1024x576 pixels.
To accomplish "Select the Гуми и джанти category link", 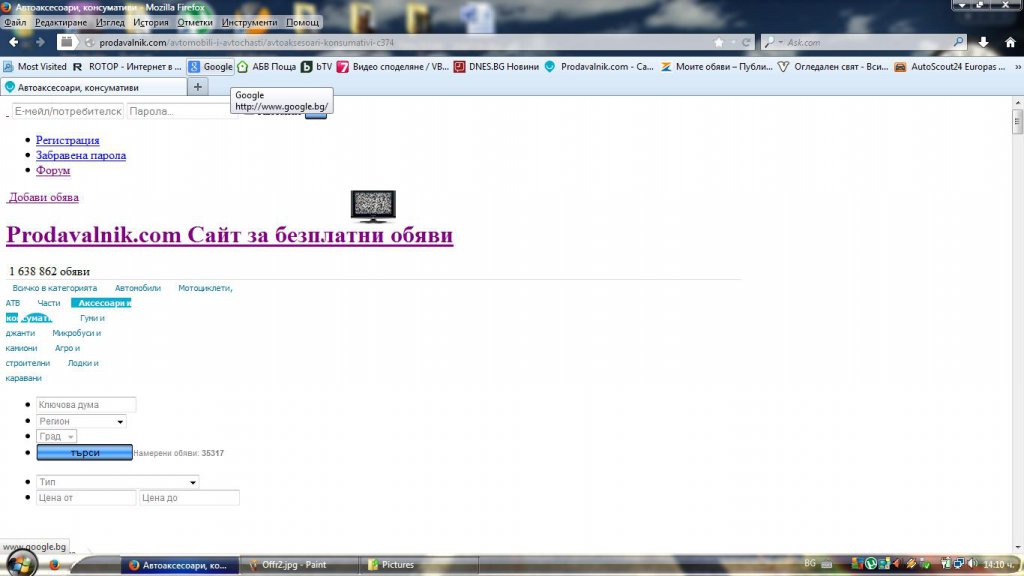I will (92, 318).
